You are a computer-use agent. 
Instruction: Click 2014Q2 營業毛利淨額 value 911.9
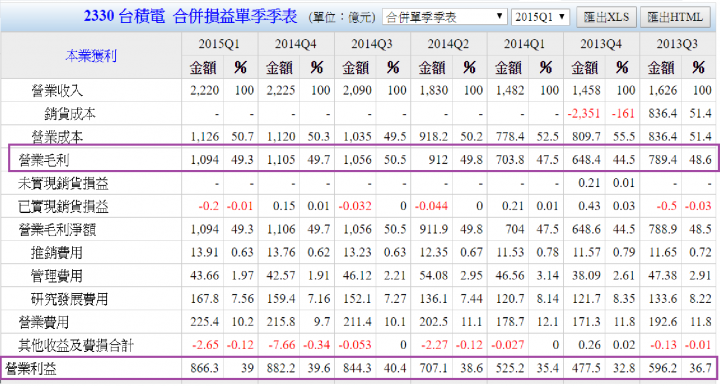tap(433, 229)
